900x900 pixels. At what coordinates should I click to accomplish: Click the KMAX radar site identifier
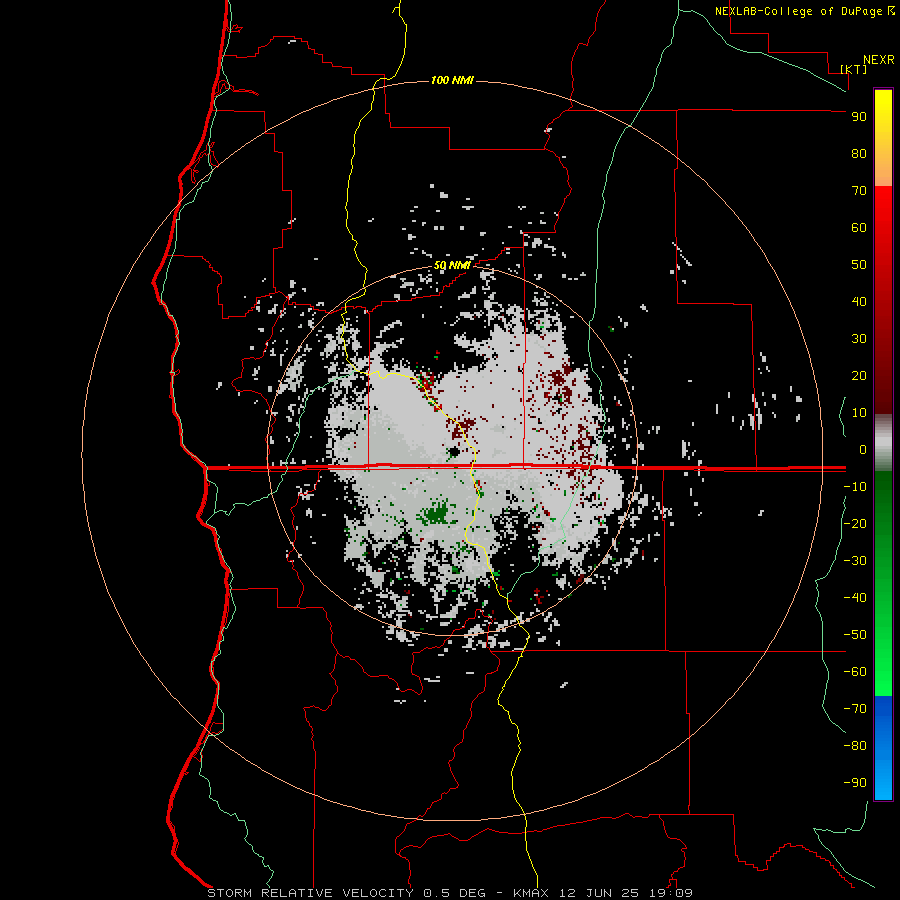tap(530, 893)
